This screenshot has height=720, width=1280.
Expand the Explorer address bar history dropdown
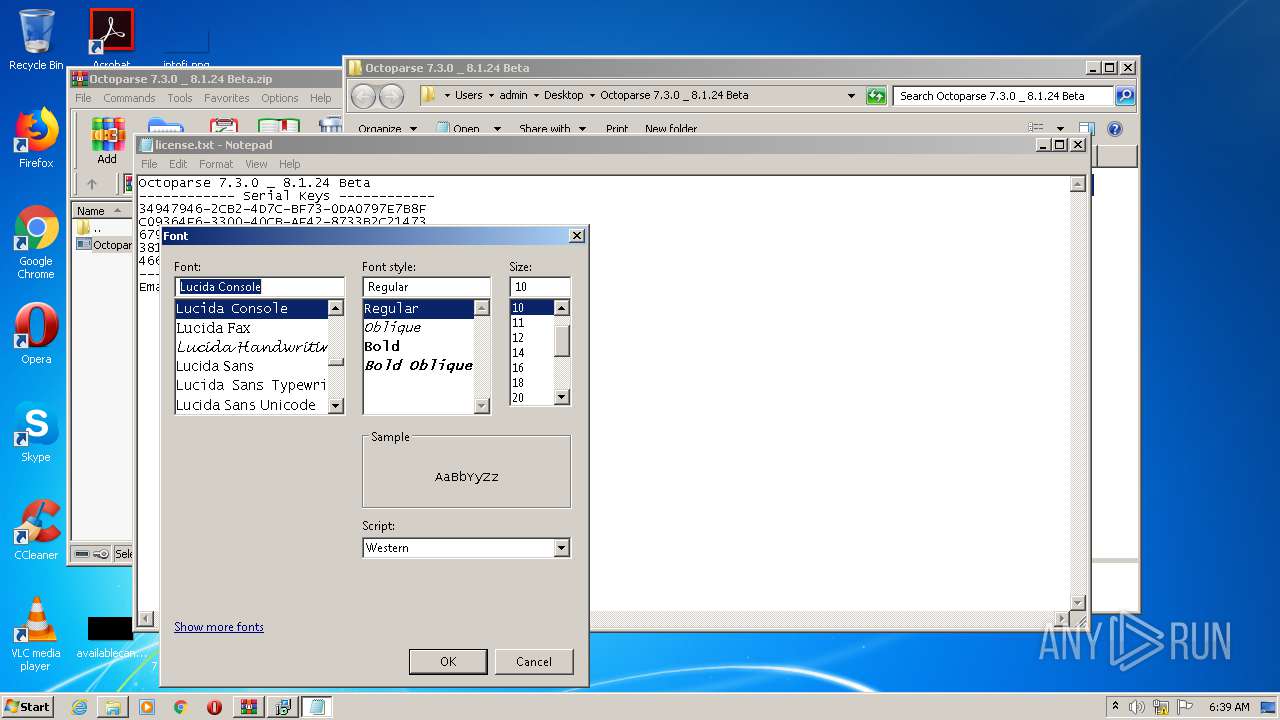pos(851,96)
